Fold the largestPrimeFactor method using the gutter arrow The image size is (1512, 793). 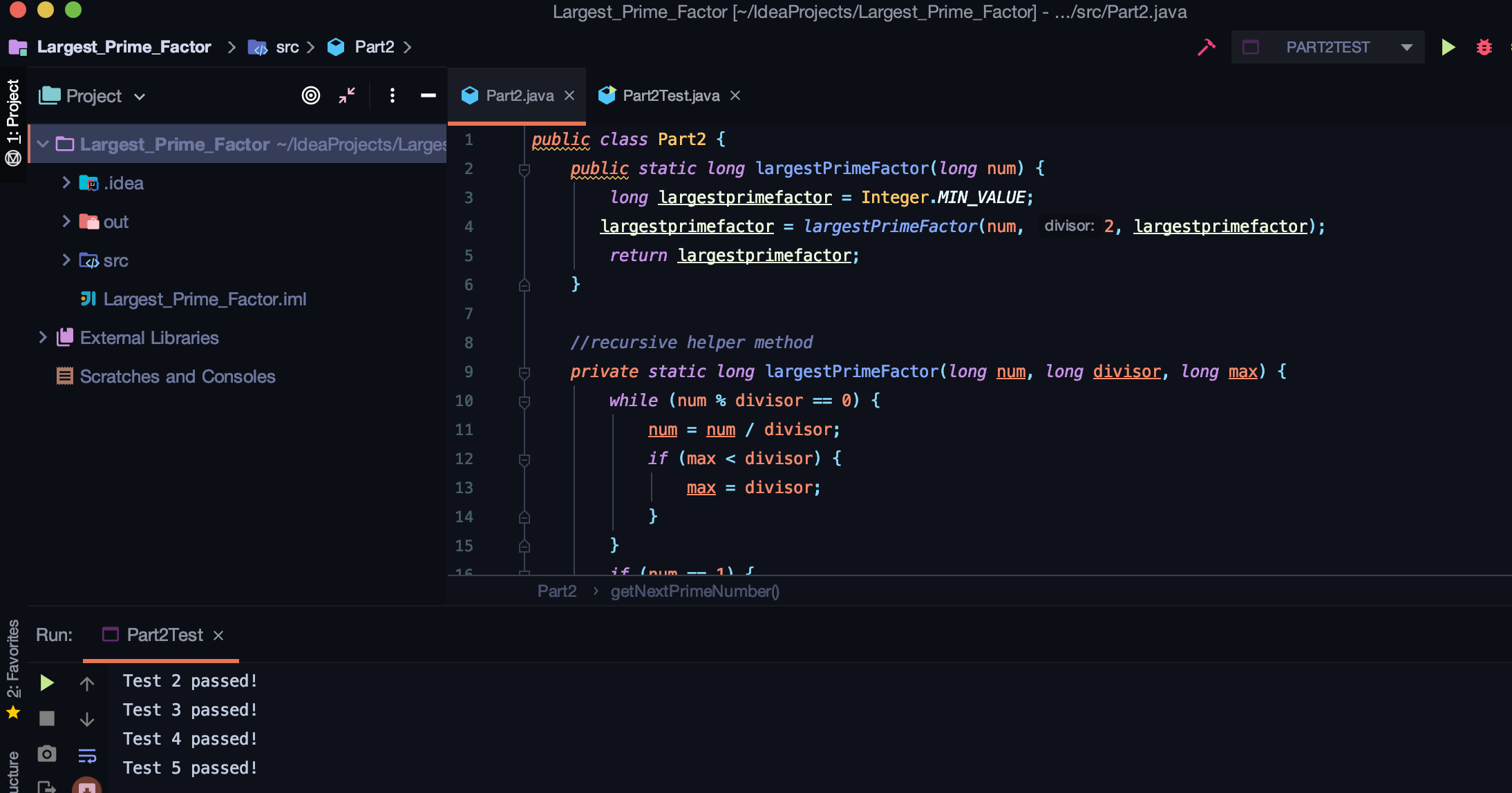tap(524, 169)
